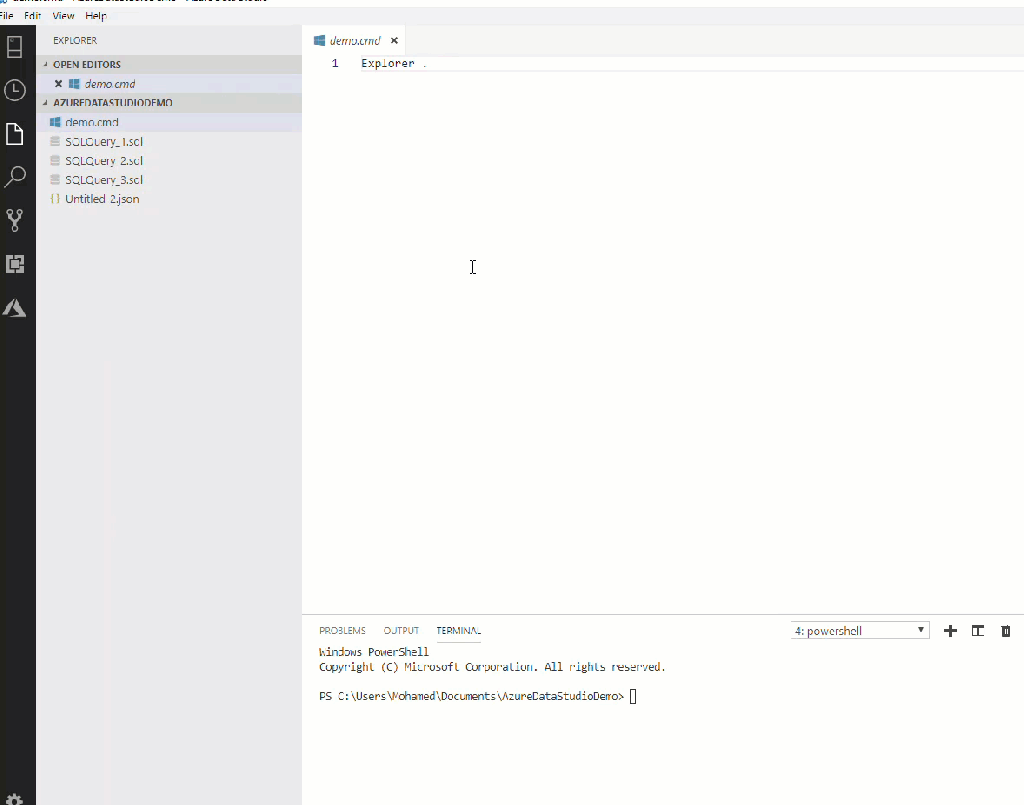
Task: Open the powershell terminal selector dropdown
Action: [x=860, y=631]
